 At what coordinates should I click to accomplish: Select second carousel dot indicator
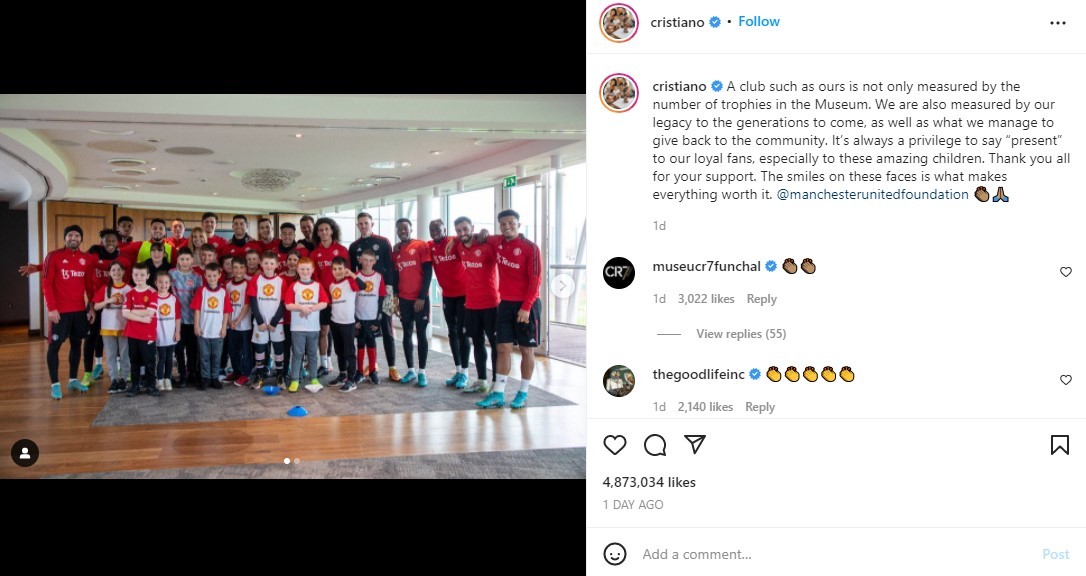click(297, 460)
